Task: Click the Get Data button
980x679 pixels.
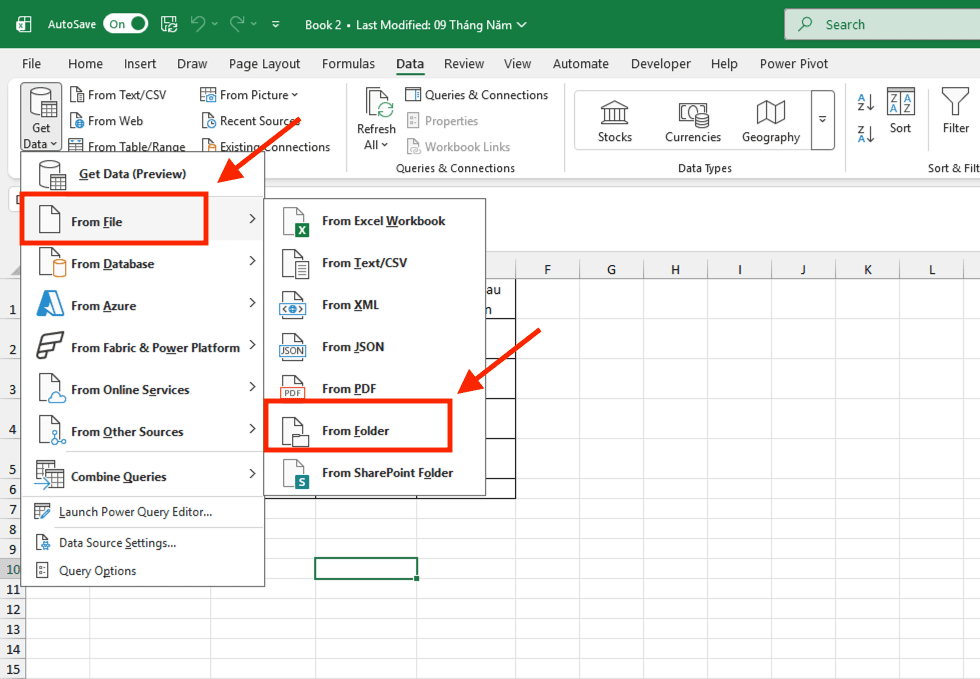Action: [41, 118]
